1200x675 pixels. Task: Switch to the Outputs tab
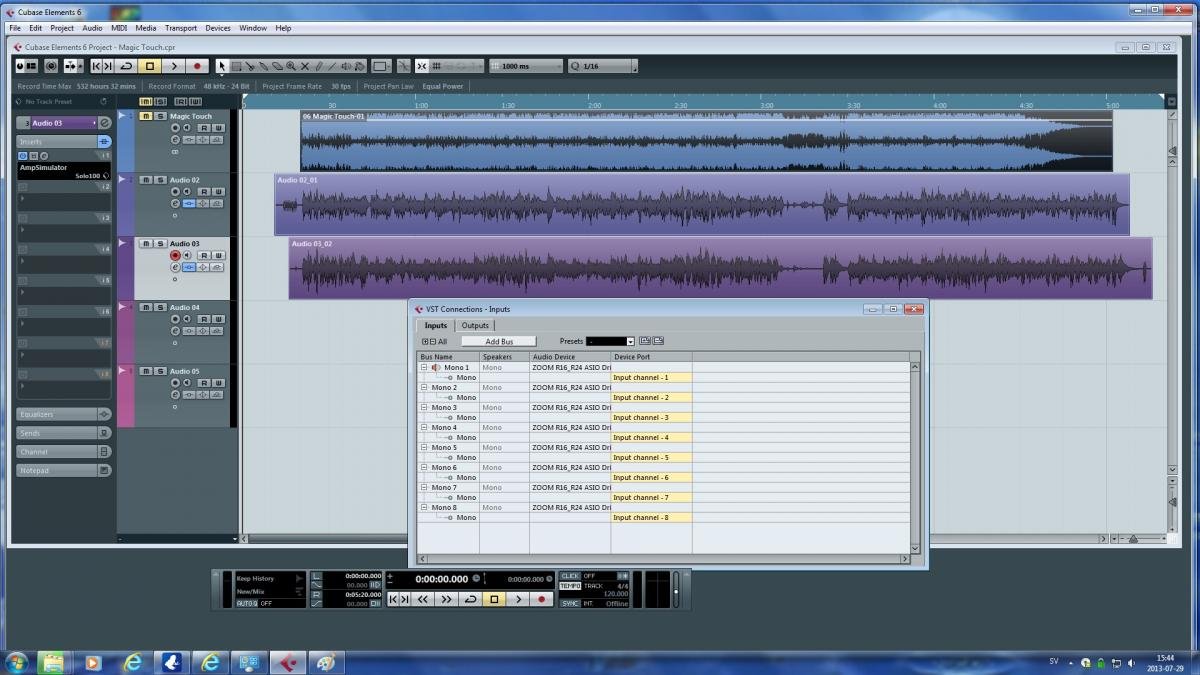[x=475, y=325]
